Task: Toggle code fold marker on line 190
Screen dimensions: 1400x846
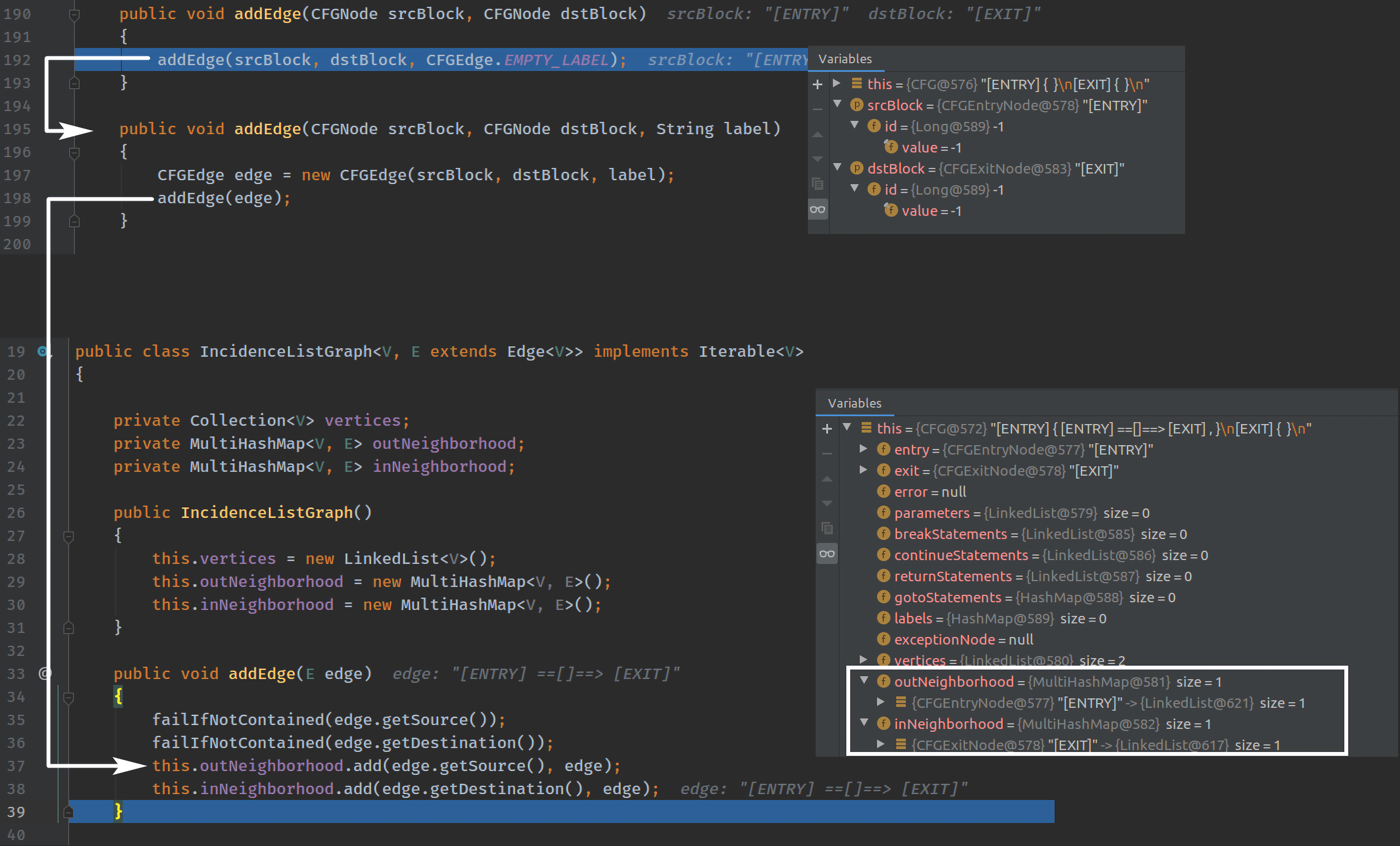Action: (74, 15)
